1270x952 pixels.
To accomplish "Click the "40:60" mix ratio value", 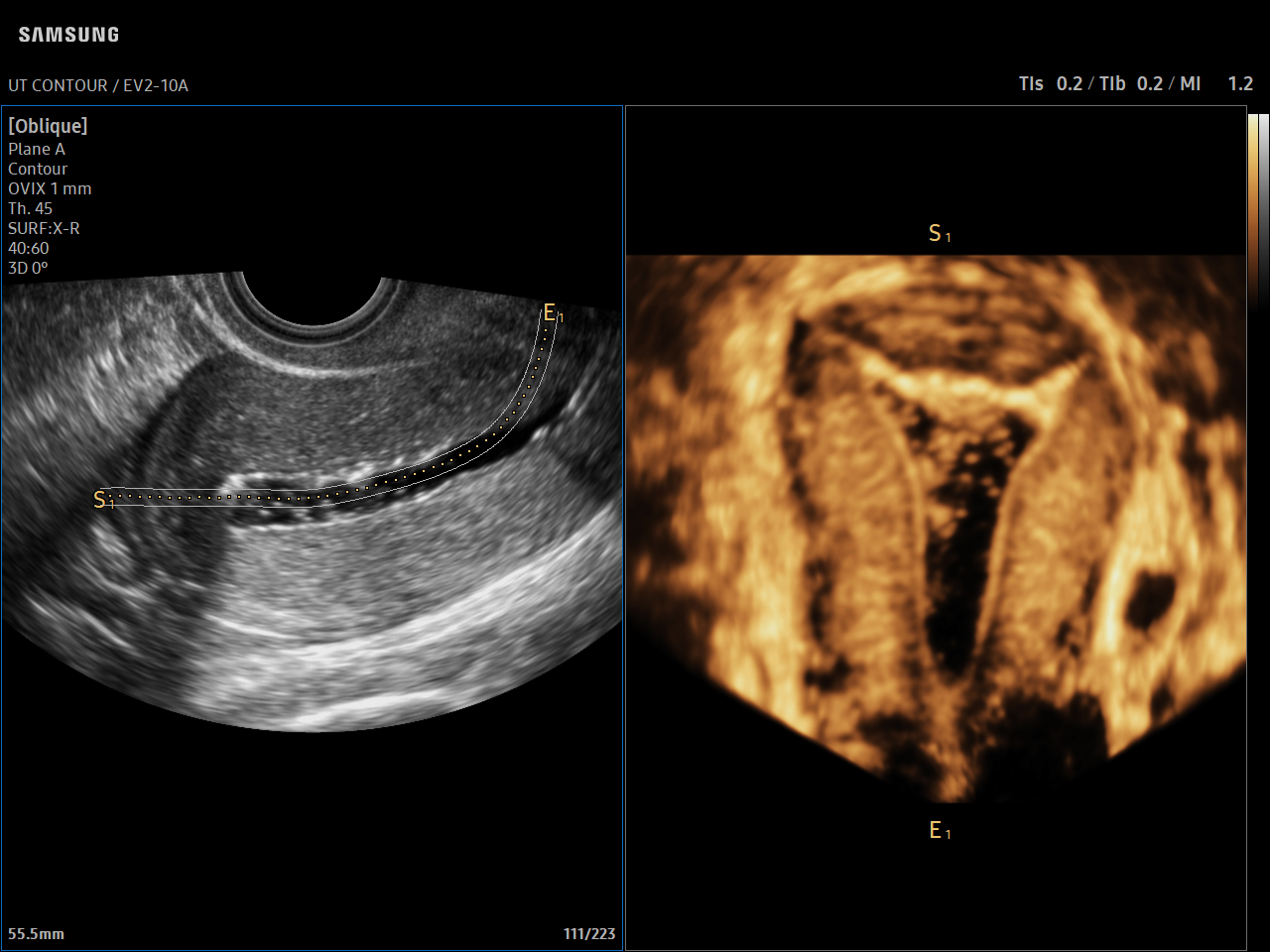I will 29,248.
